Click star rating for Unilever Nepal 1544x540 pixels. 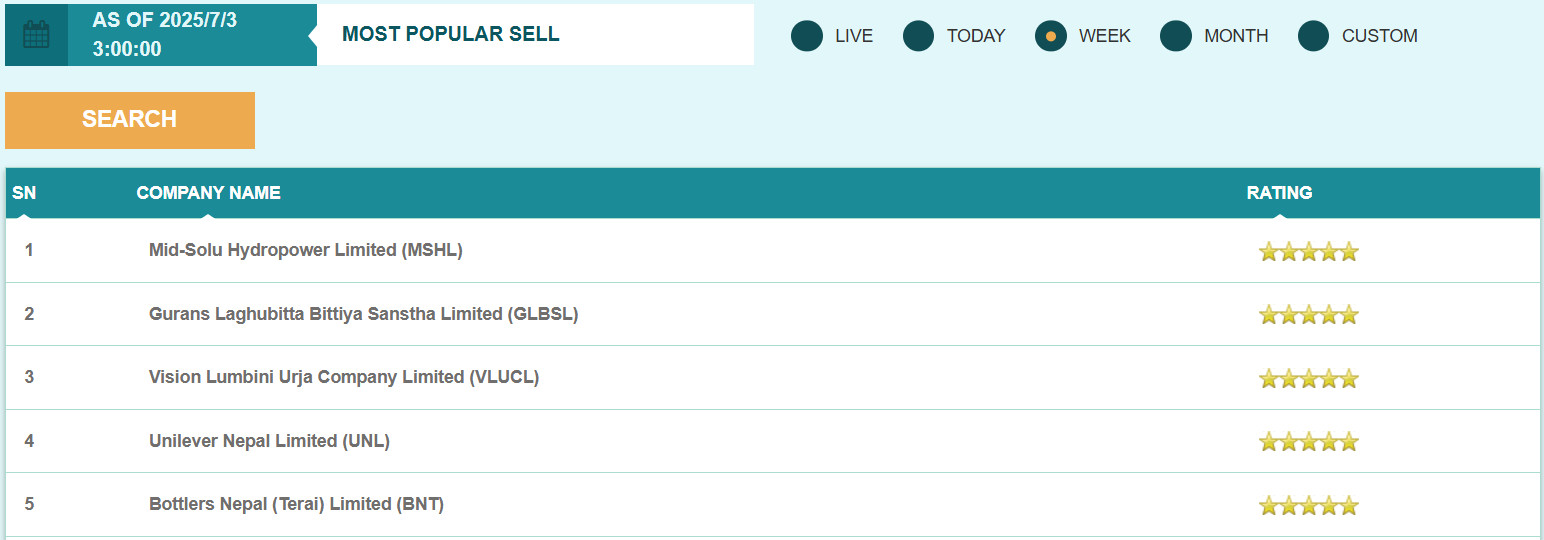coord(1308,441)
